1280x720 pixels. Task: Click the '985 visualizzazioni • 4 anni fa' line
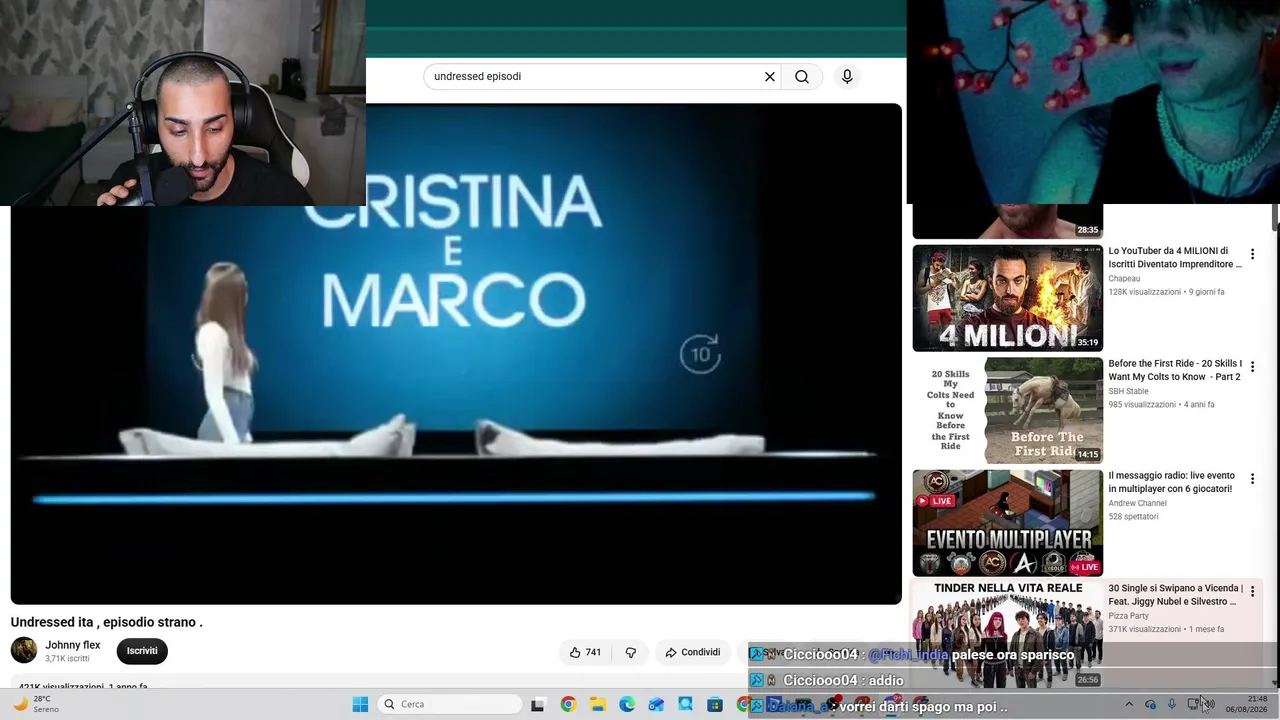click(x=1161, y=405)
